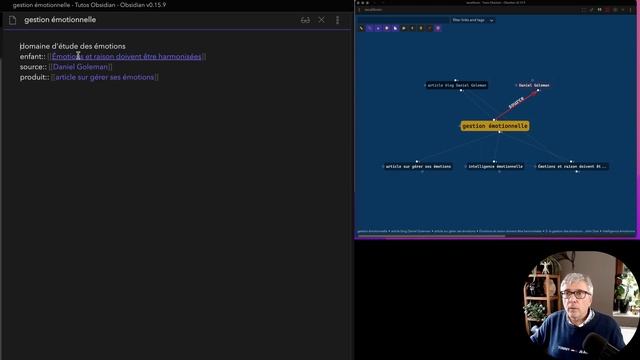Image resolution: width=640 pixels, height=360 pixels.
Task: Click the pencil icon in graph toolbar
Action: (361, 28)
